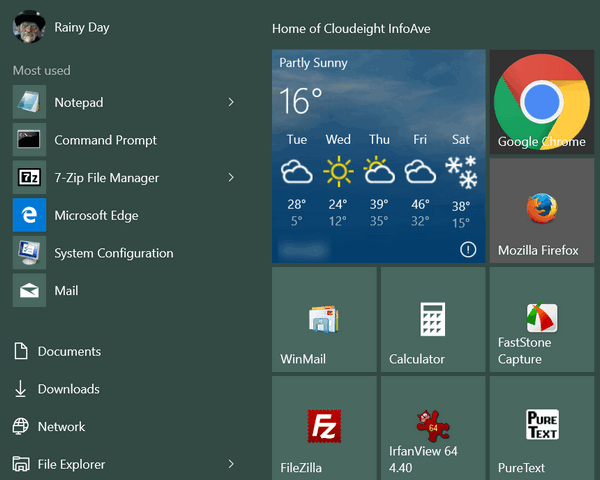Select the Wed sunny forecast
This screenshot has width=600, height=480.
[338, 180]
